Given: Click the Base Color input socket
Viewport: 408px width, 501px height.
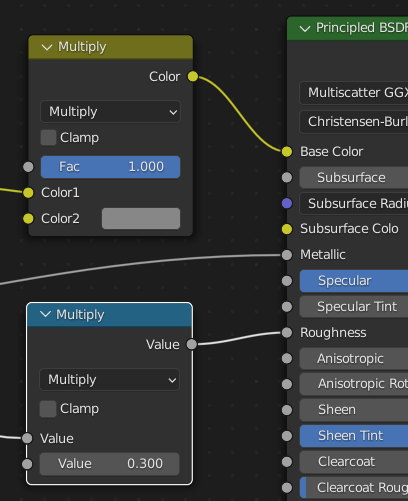Looking at the screenshot, I should [287, 152].
